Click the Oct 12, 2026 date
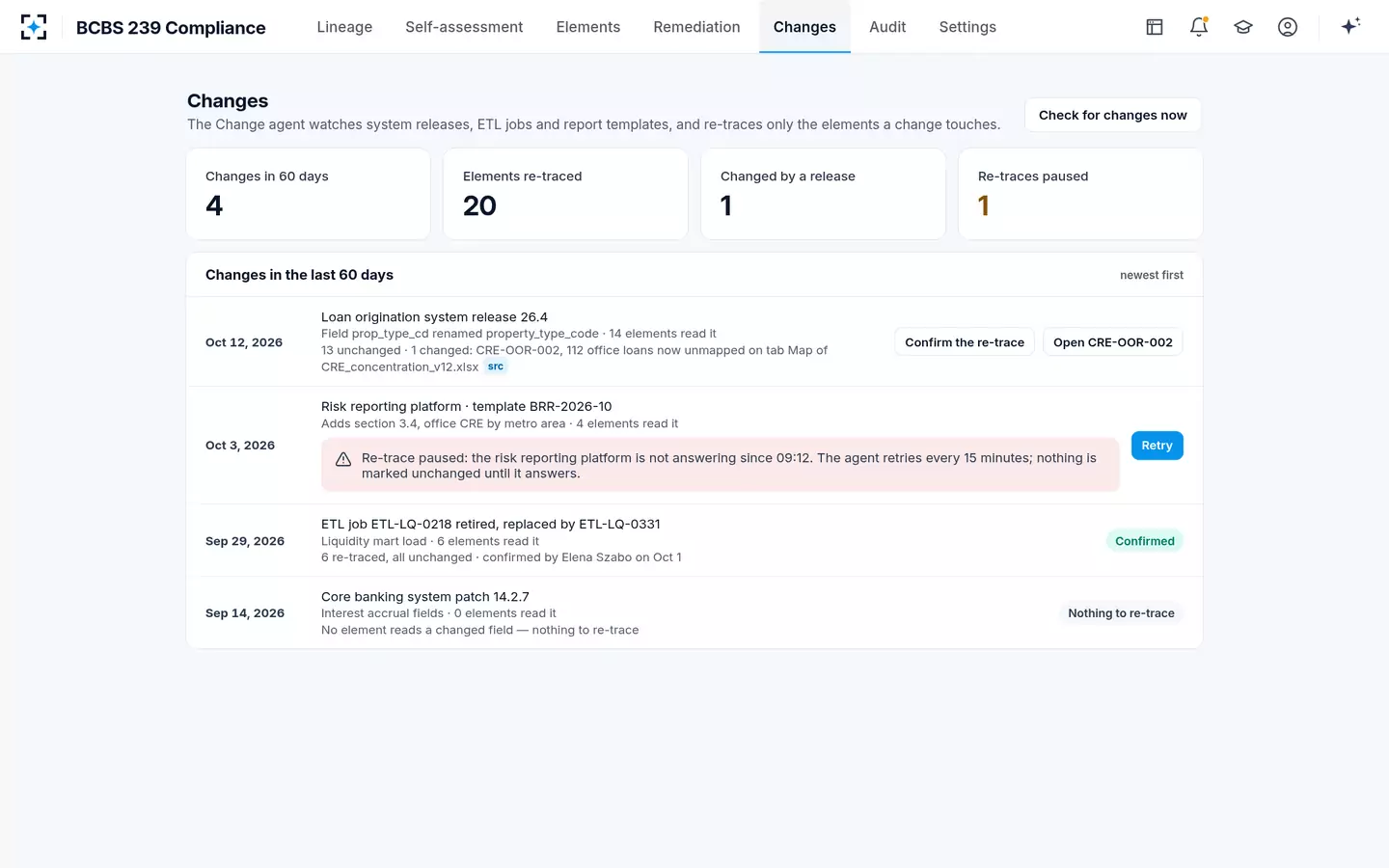1389x868 pixels. (244, 342)
